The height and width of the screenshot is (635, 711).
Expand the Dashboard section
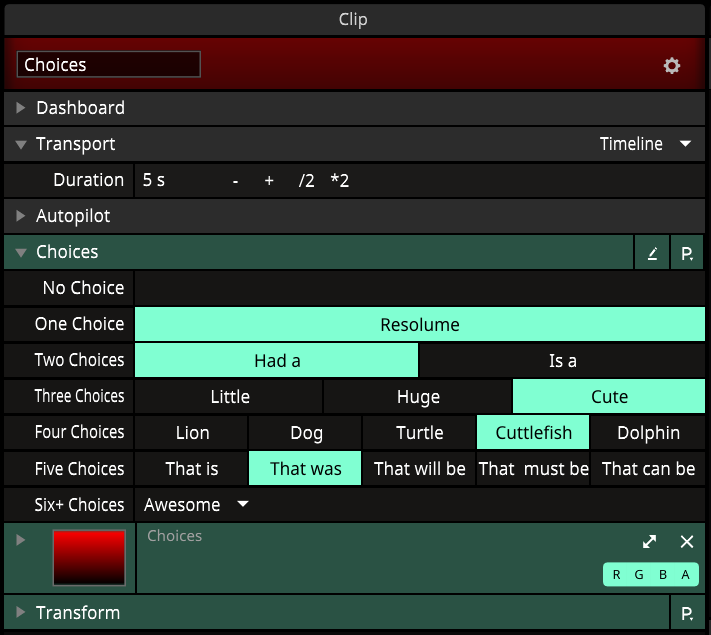(20, 108)
